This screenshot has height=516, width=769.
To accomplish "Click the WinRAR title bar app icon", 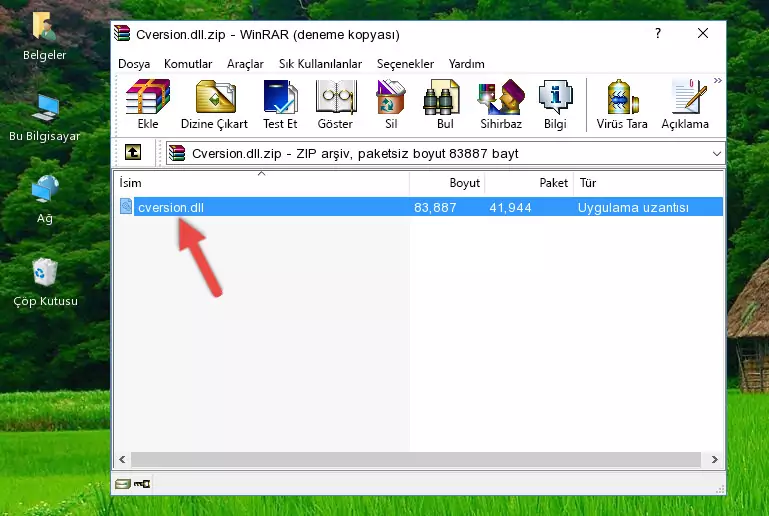I will [x=122, y=34].
